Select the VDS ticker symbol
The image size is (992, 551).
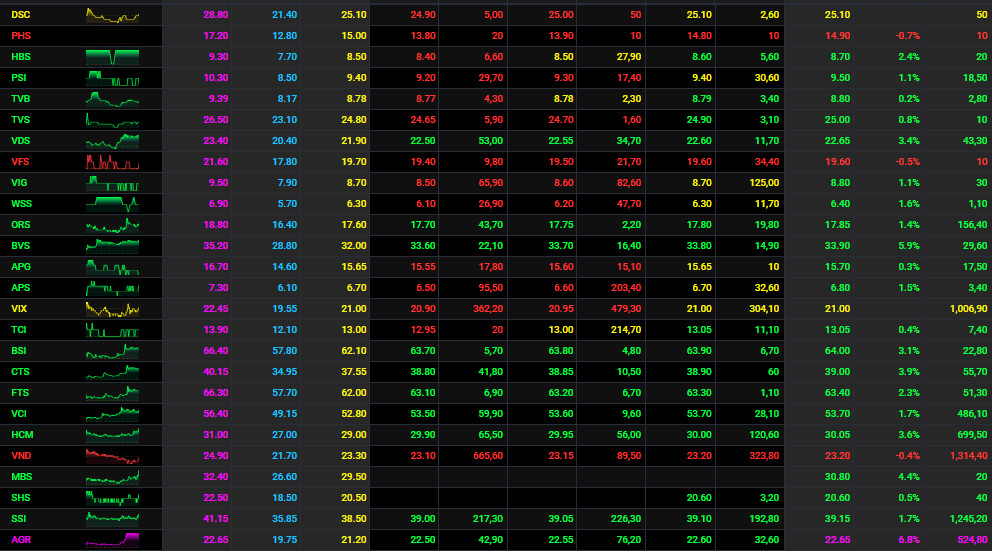click(20, 140)
